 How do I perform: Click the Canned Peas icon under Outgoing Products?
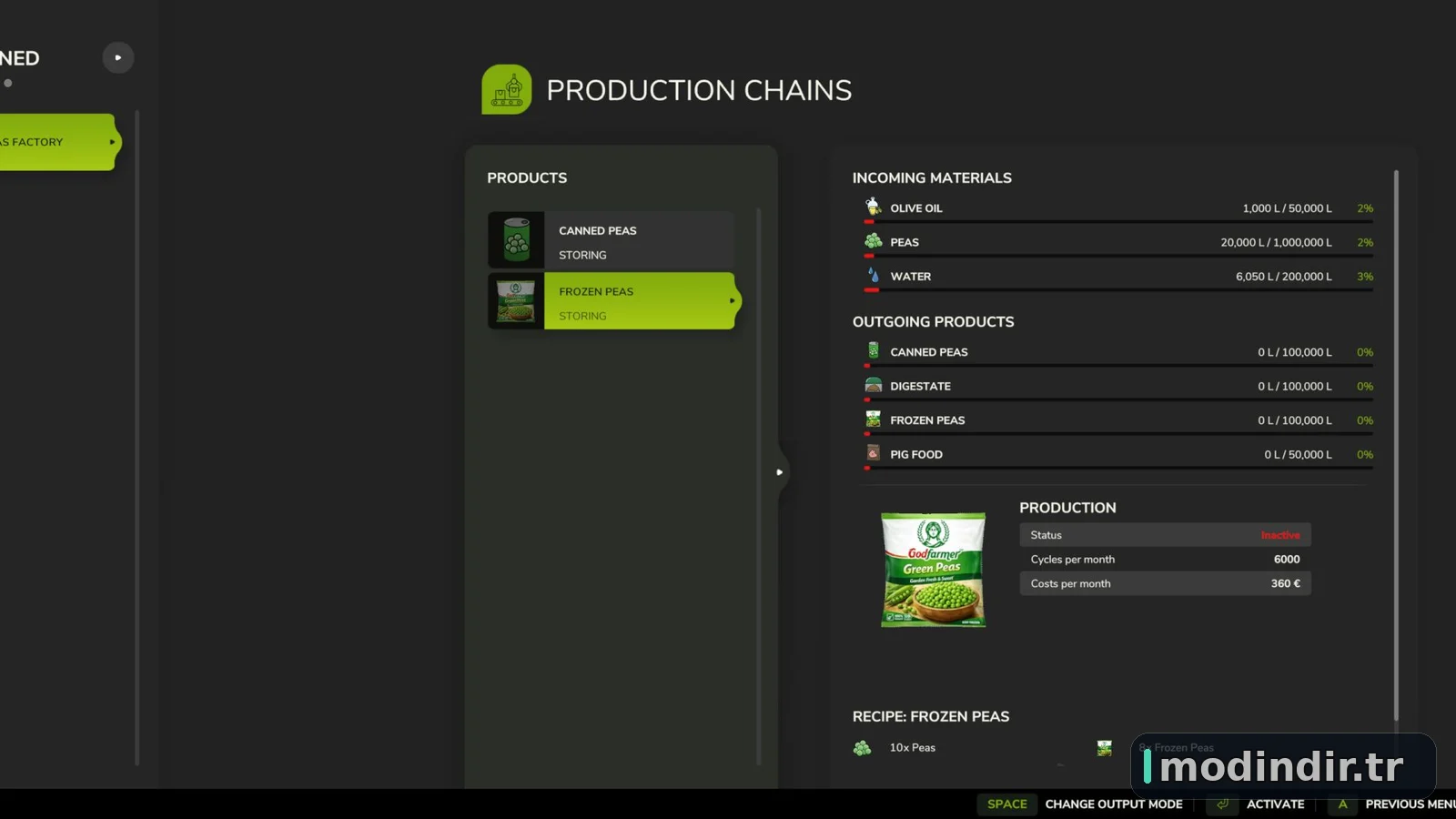874,350
